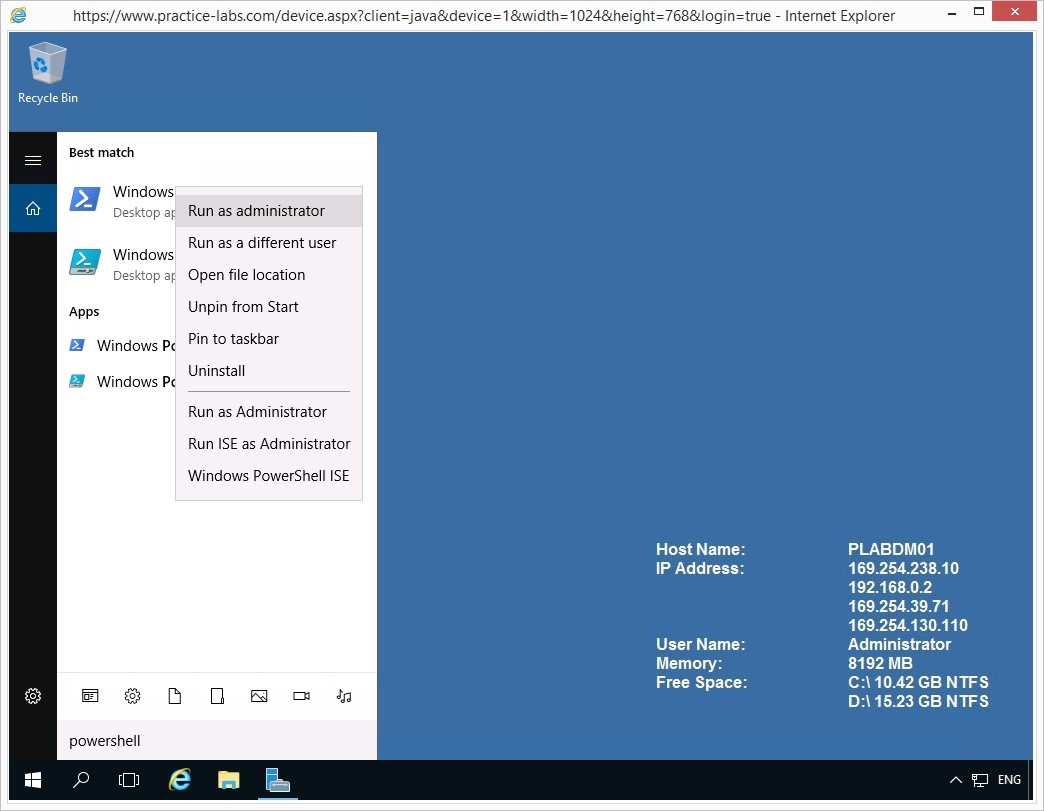Select 'Open file location' in context menu
Image resolution: width=1044 pixels, height=811 pixels.
(x=246, y=275)
